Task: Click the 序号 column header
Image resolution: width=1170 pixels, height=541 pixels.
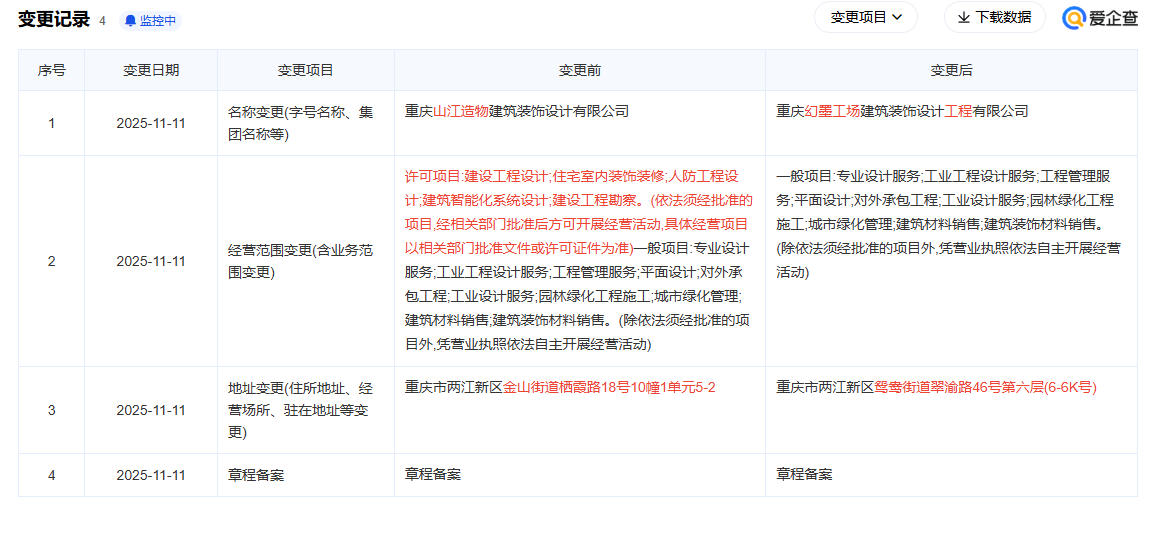Action: 51,70
